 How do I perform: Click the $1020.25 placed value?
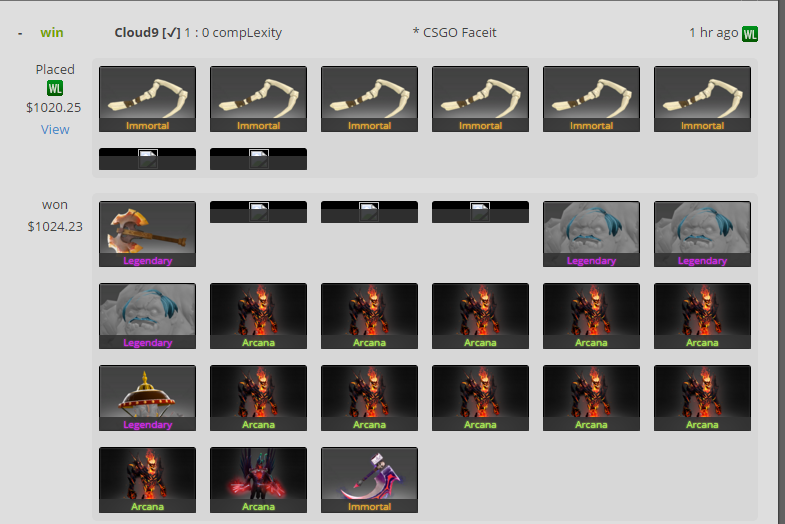(x=54, y=108)
